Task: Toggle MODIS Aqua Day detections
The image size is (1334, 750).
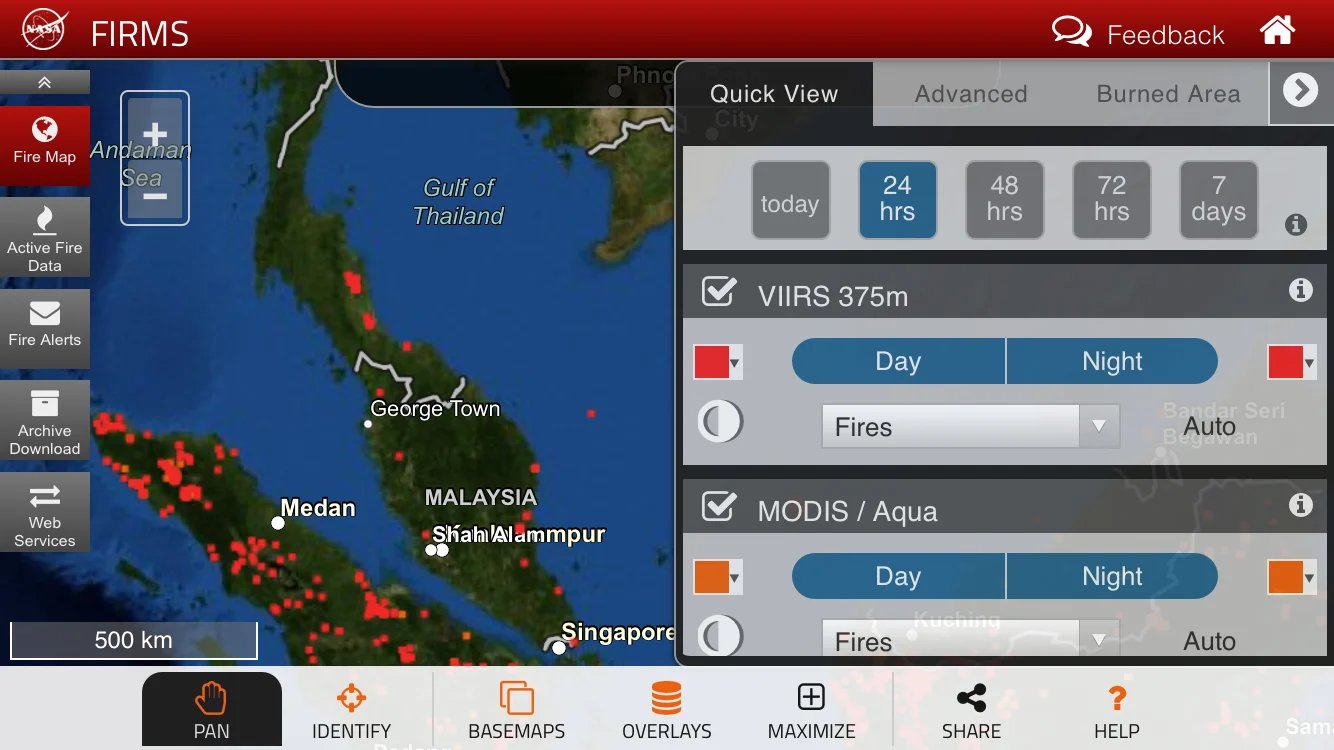Action: pos(898,576)
